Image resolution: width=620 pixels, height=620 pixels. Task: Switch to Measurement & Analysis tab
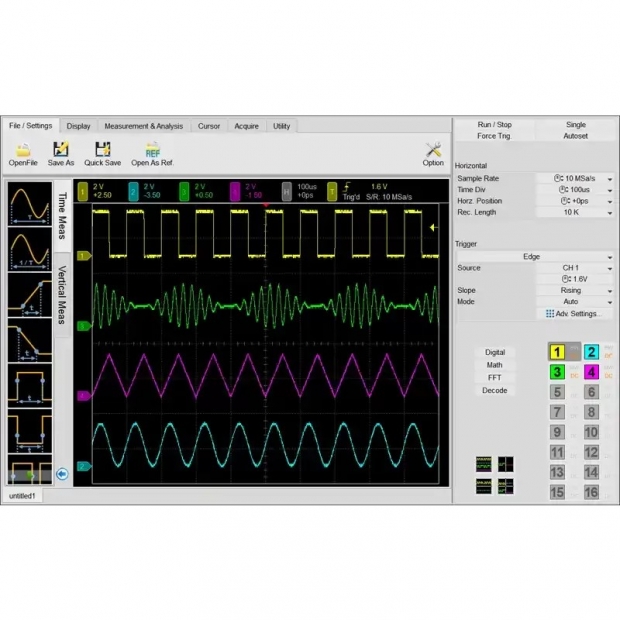pos(143,126)
